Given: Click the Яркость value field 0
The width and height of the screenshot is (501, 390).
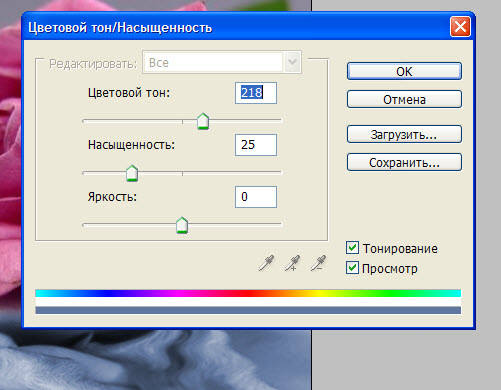Looking at the screenshot, I should pos(256,197).
